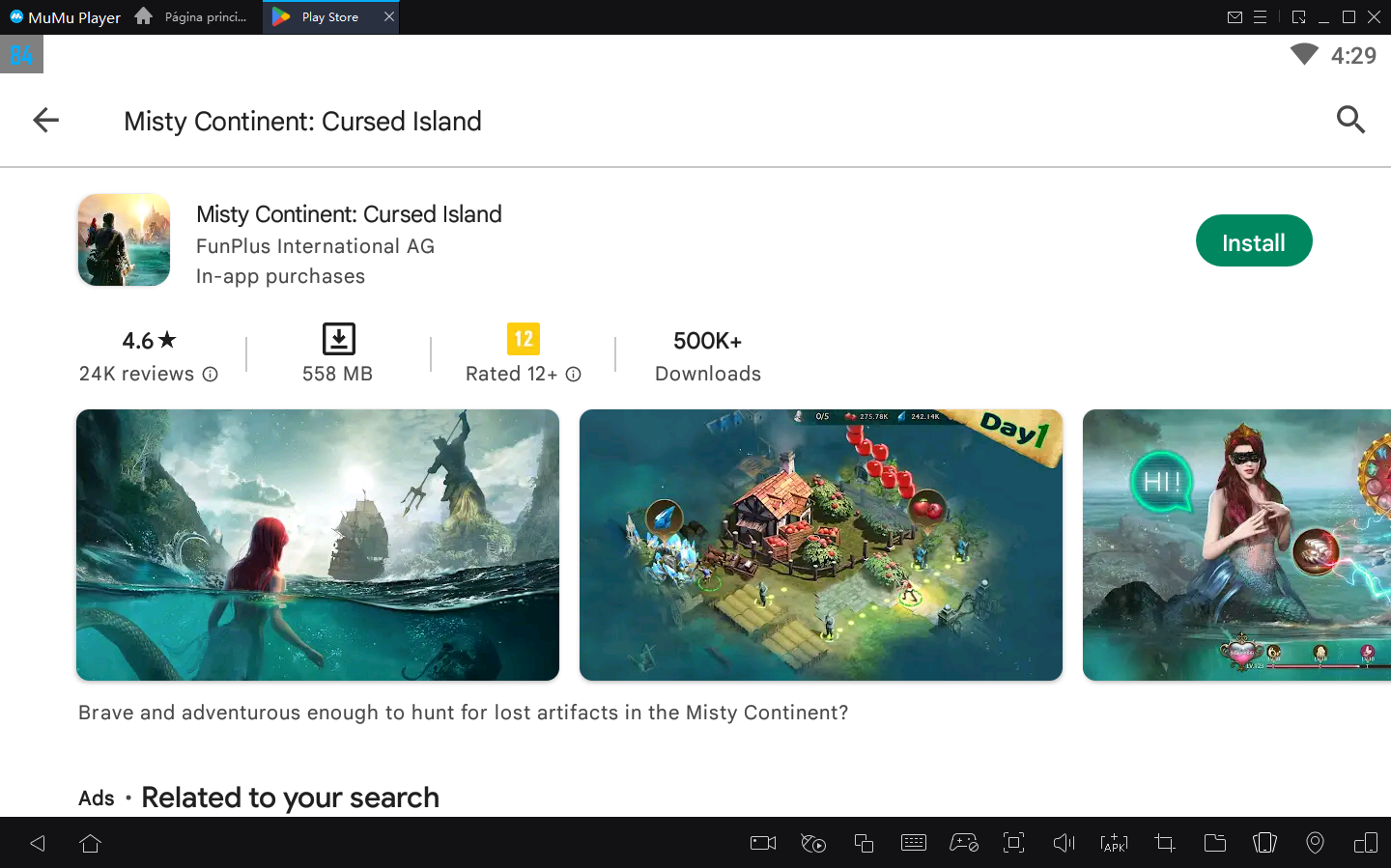Start MuMu screen recorder camera icon
This screenshot has width=1391, height=868.
tap(763, 843)
